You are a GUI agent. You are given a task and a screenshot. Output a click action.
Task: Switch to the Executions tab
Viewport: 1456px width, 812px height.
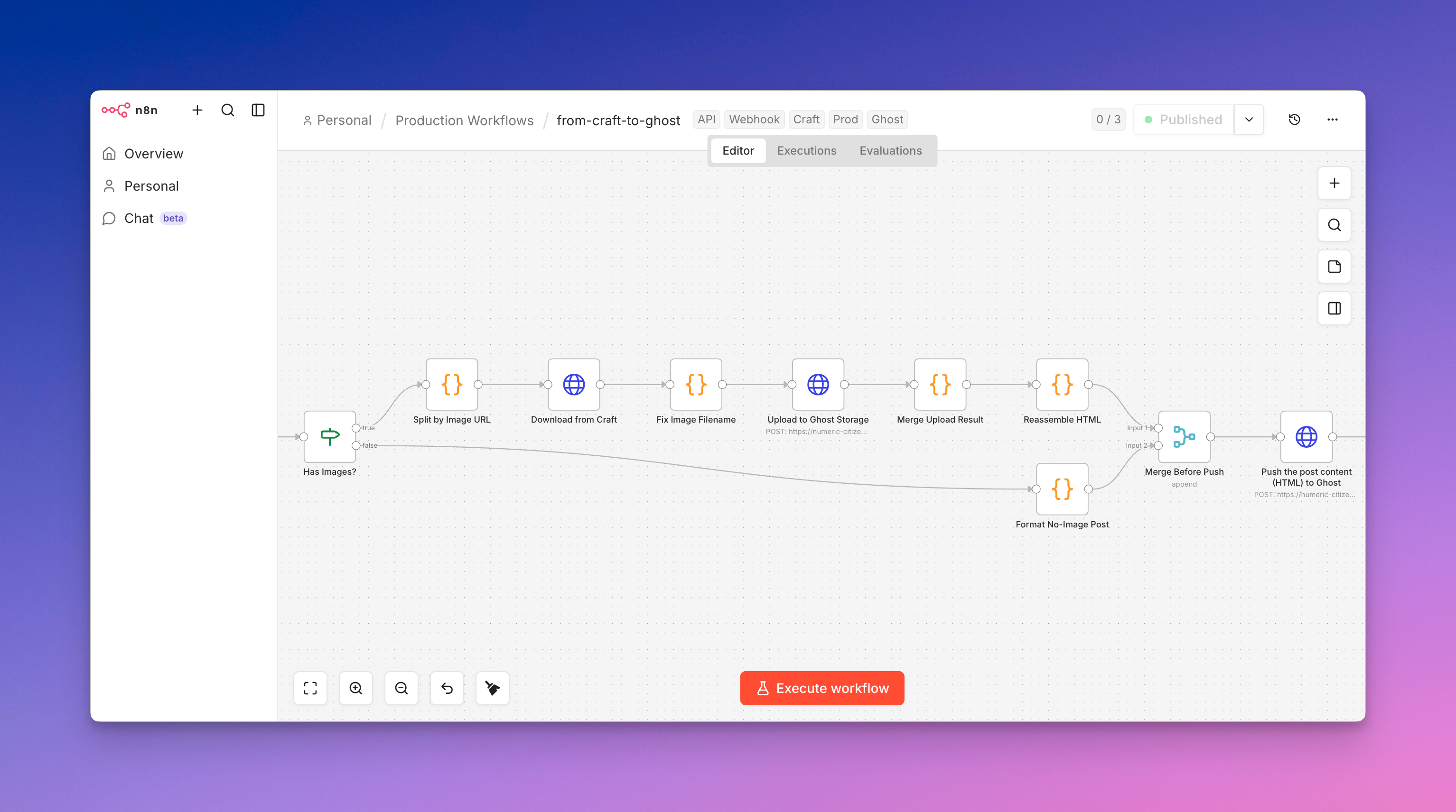pos(807,150)
